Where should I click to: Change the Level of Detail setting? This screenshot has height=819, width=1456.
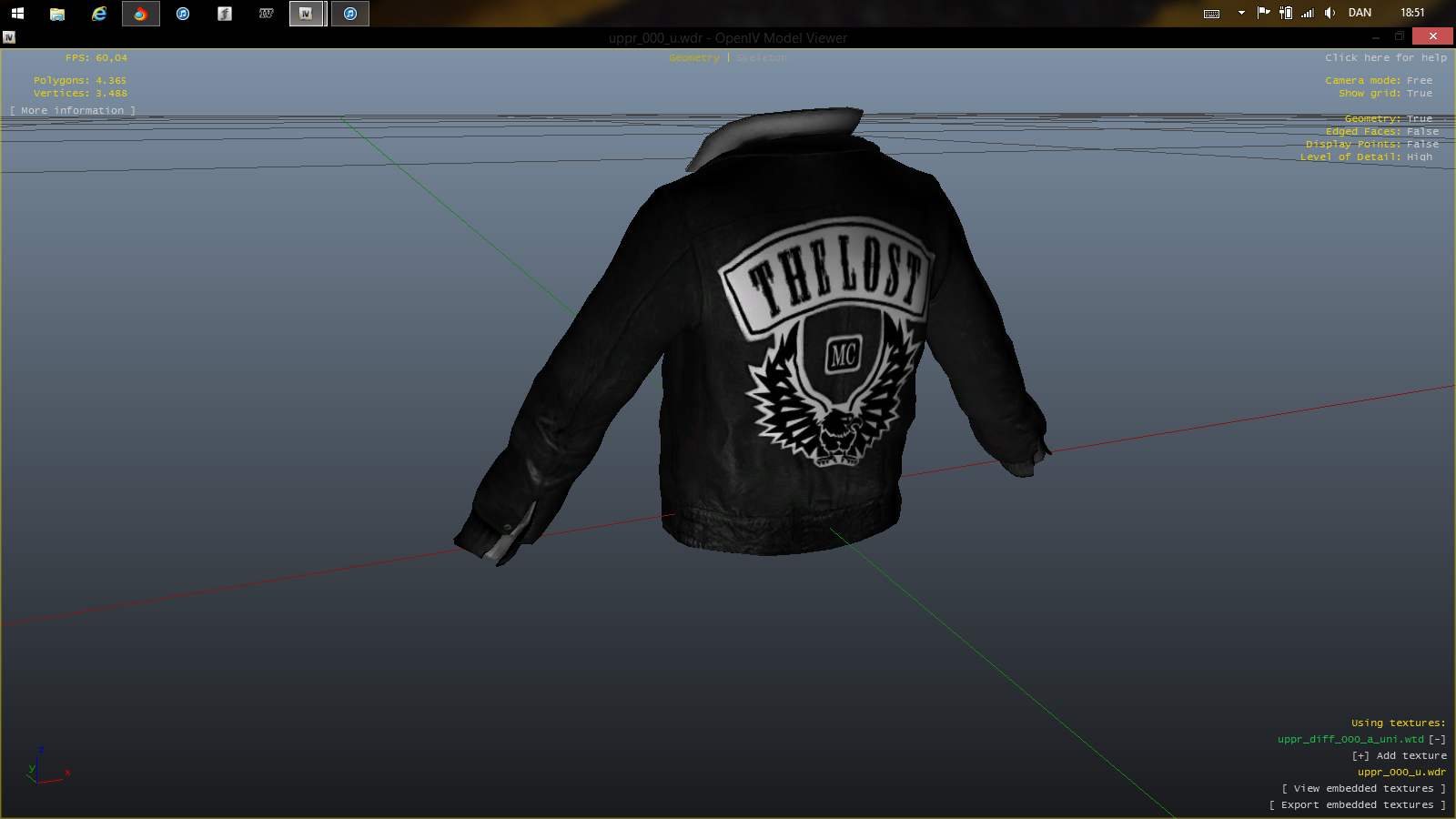[1366, 157]
